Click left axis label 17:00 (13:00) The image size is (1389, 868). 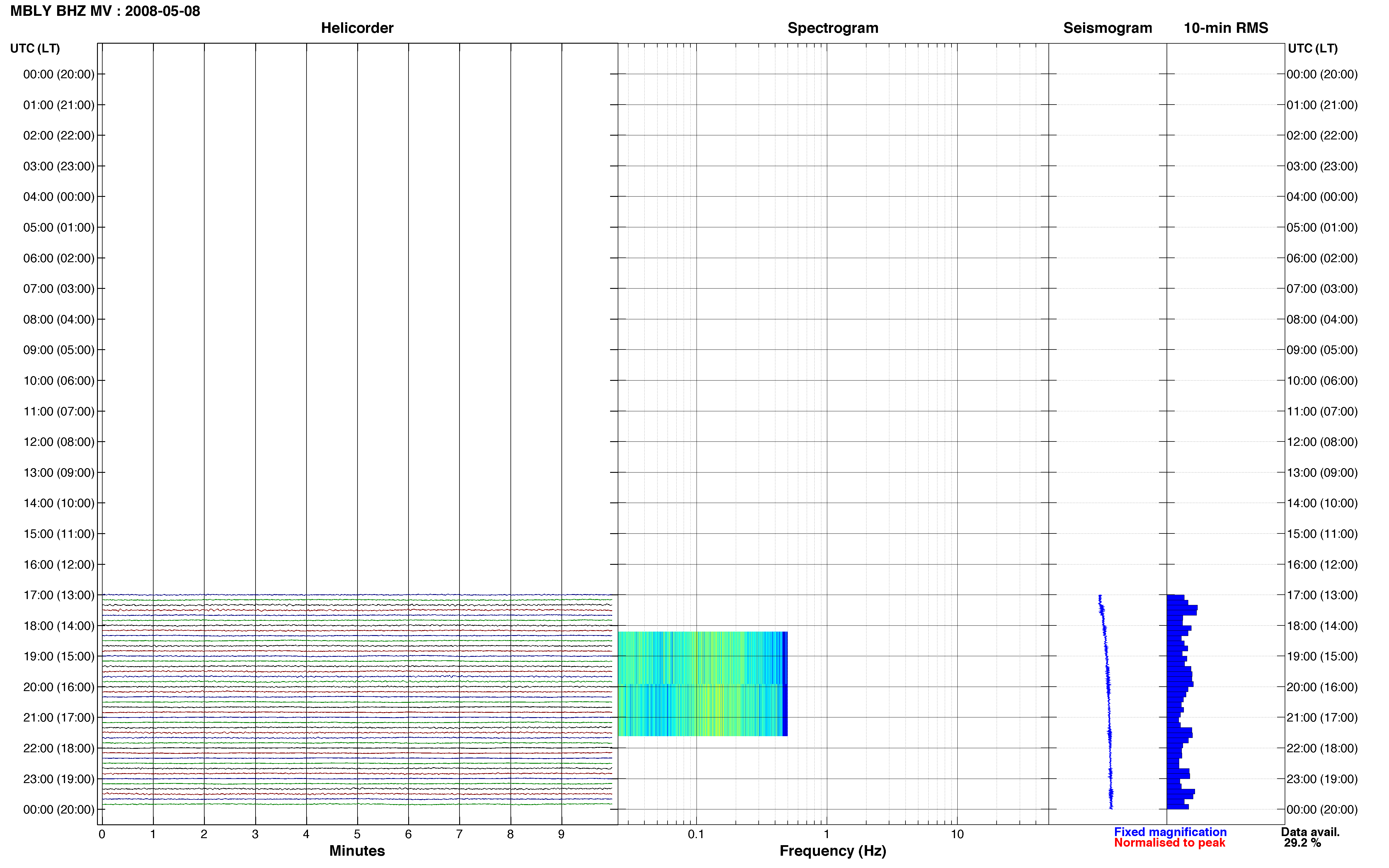click(59, 595)
